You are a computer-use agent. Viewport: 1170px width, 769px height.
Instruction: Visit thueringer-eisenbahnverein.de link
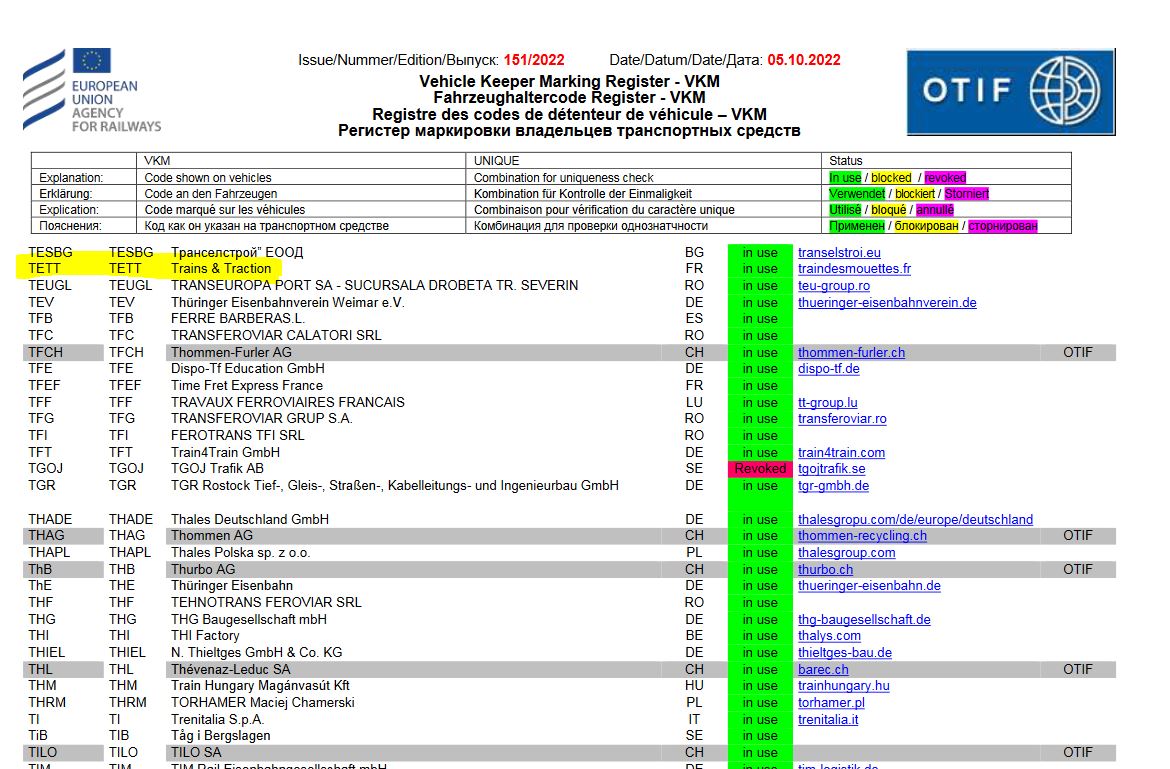click(x=887, y=303)
